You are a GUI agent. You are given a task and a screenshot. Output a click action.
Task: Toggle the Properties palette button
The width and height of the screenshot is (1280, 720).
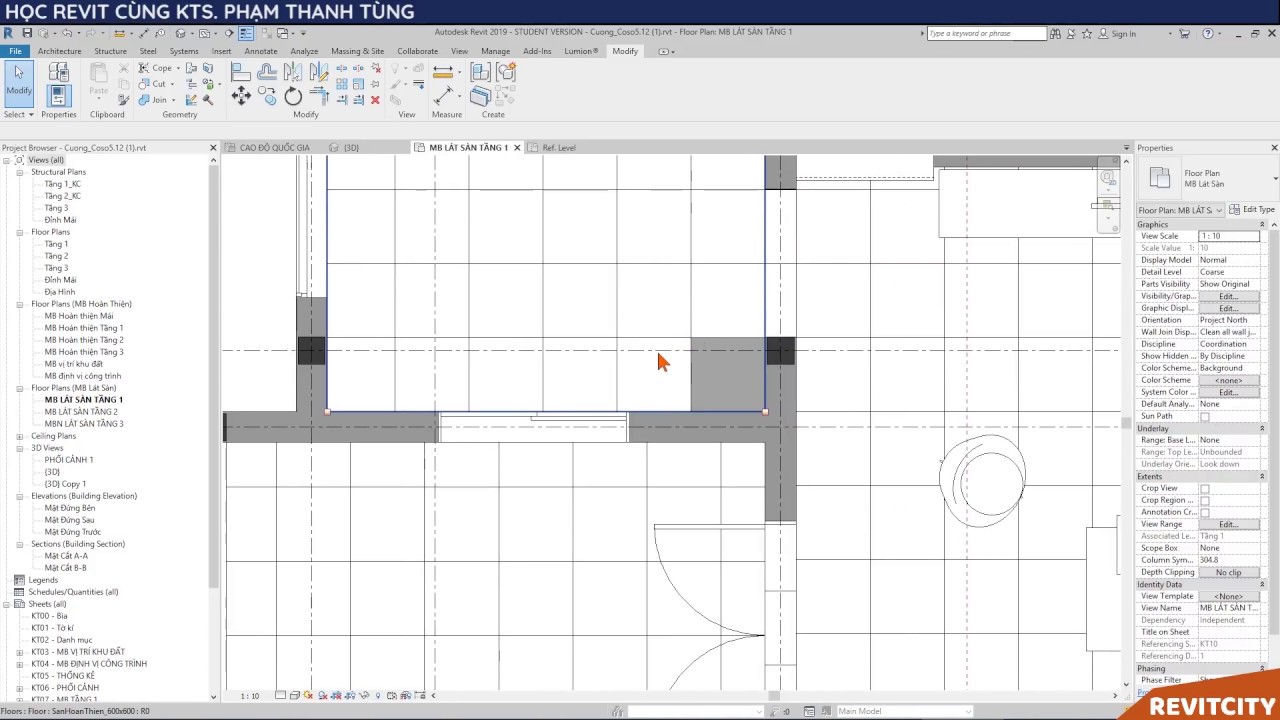(x=59, y=96)
